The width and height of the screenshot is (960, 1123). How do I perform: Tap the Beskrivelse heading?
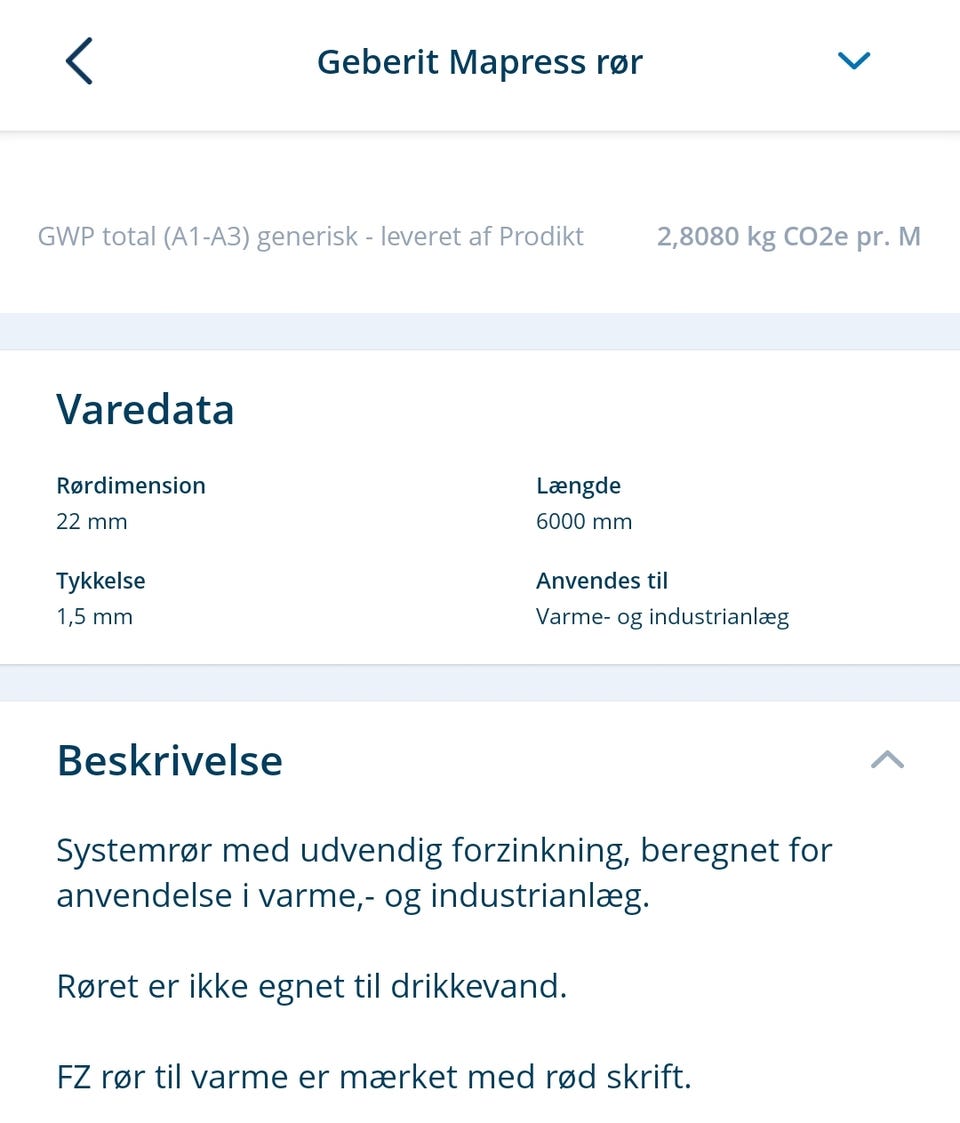169,760
